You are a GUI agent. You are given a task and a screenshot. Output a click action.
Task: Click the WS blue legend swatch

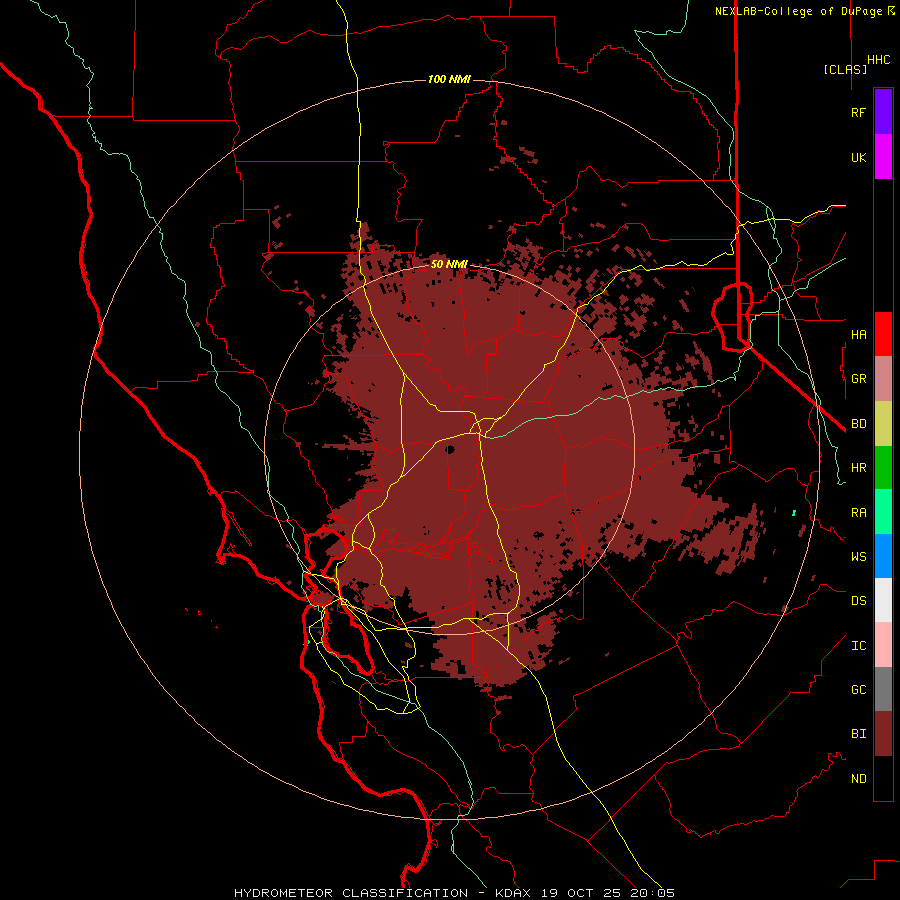tap(883, 556)
